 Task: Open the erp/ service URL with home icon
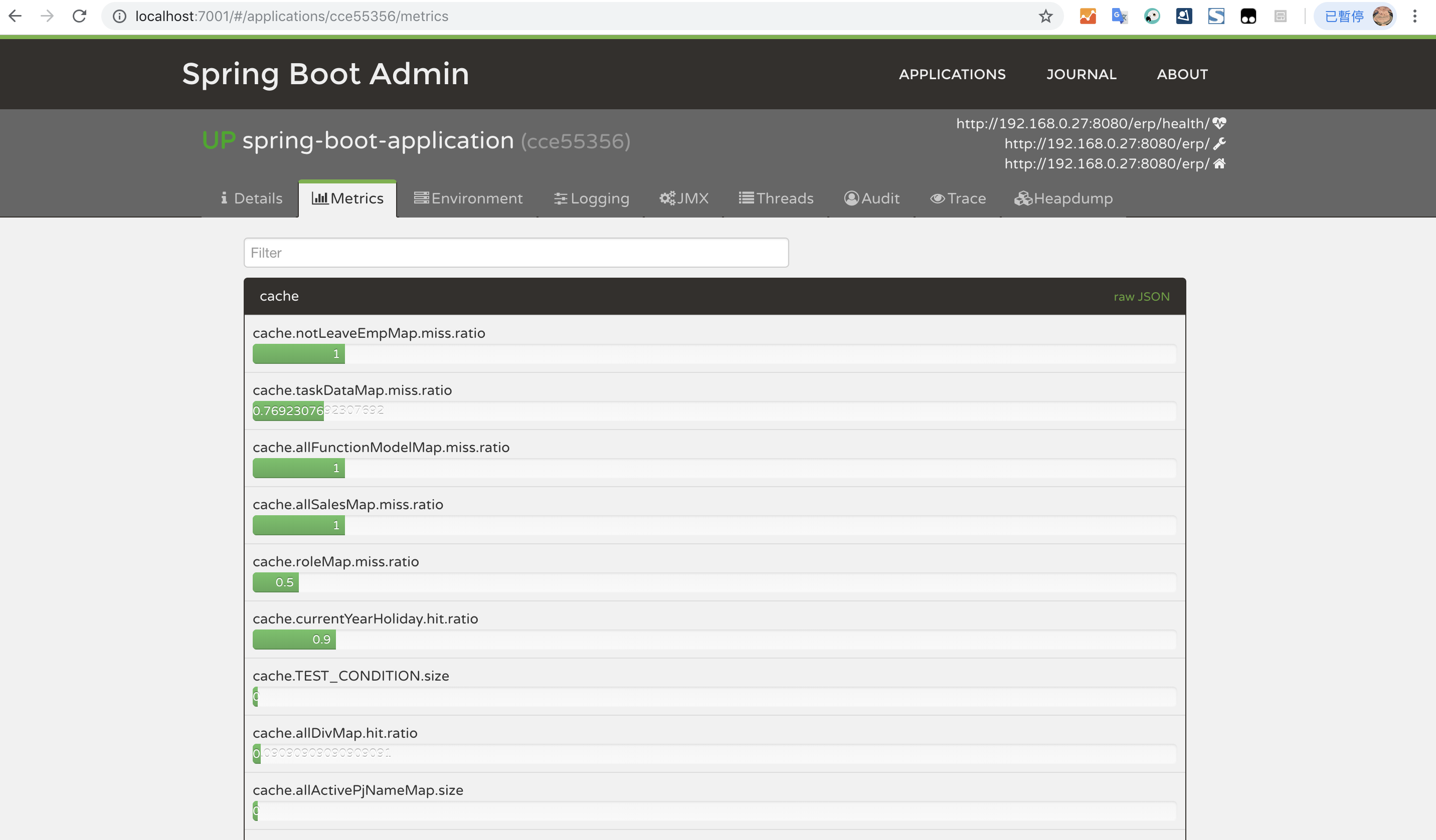coord(1107,163)
